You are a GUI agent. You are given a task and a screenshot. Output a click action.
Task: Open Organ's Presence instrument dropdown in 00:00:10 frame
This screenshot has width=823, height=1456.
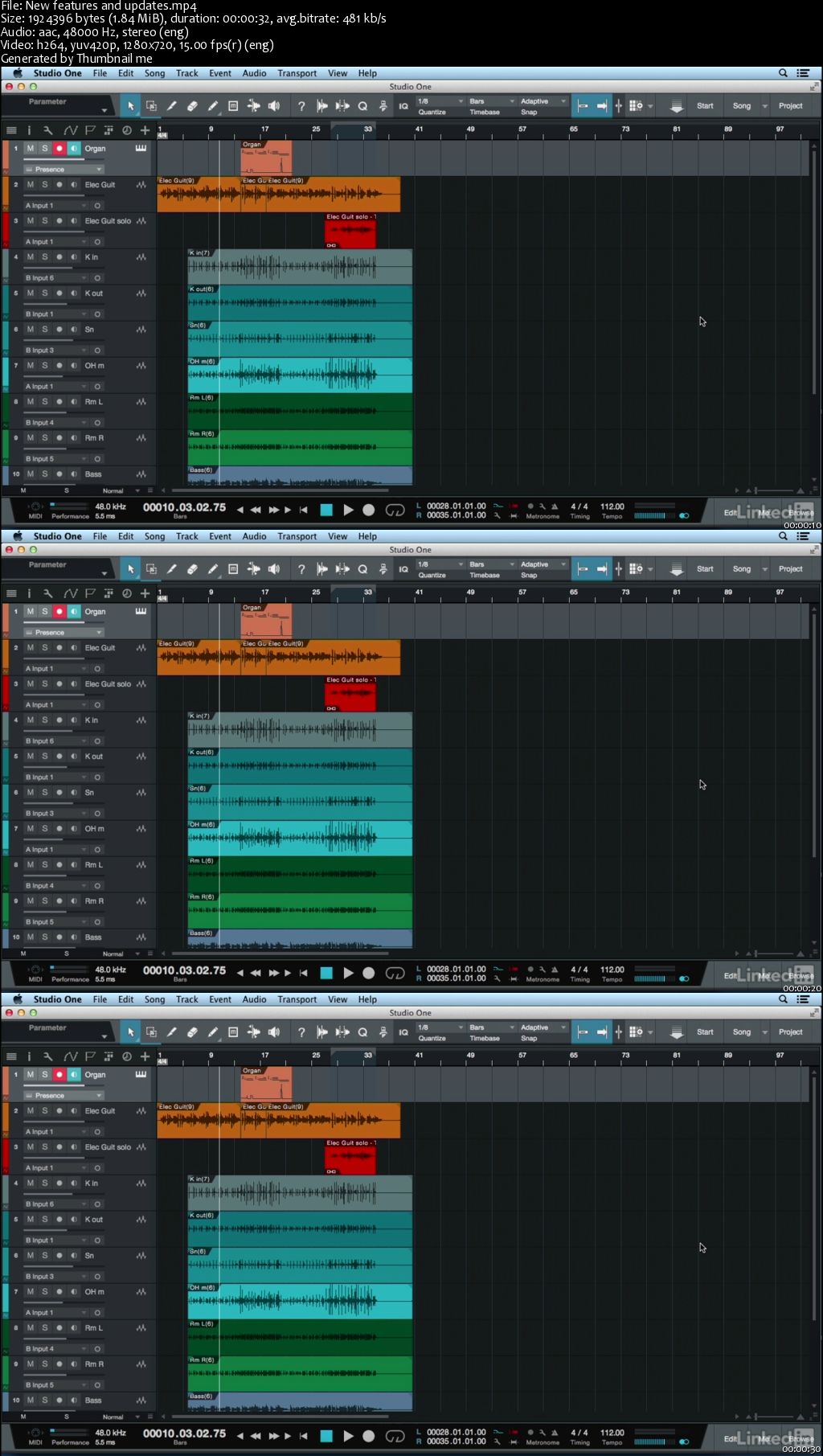tap(63, 170)
